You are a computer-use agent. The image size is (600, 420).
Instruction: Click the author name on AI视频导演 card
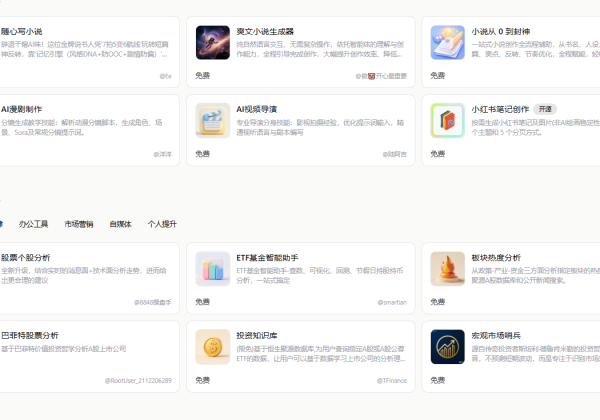tap(395, 154)
